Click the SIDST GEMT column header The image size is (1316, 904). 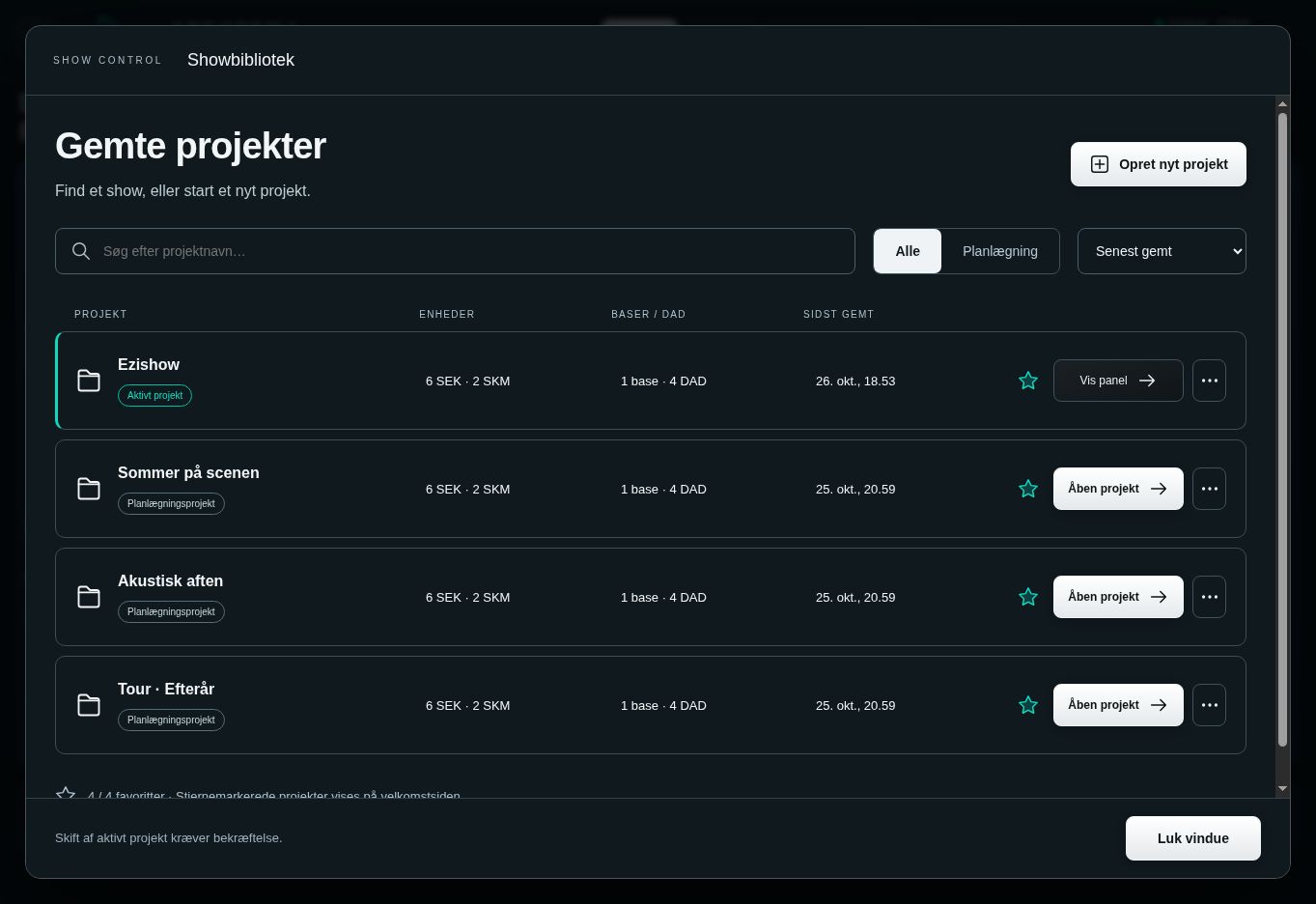coord(838,314)
